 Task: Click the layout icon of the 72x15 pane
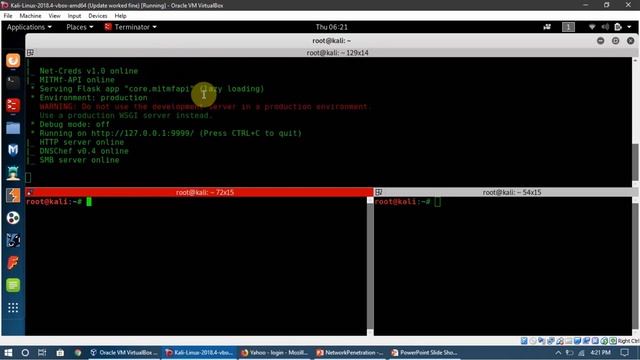(29, 192)
